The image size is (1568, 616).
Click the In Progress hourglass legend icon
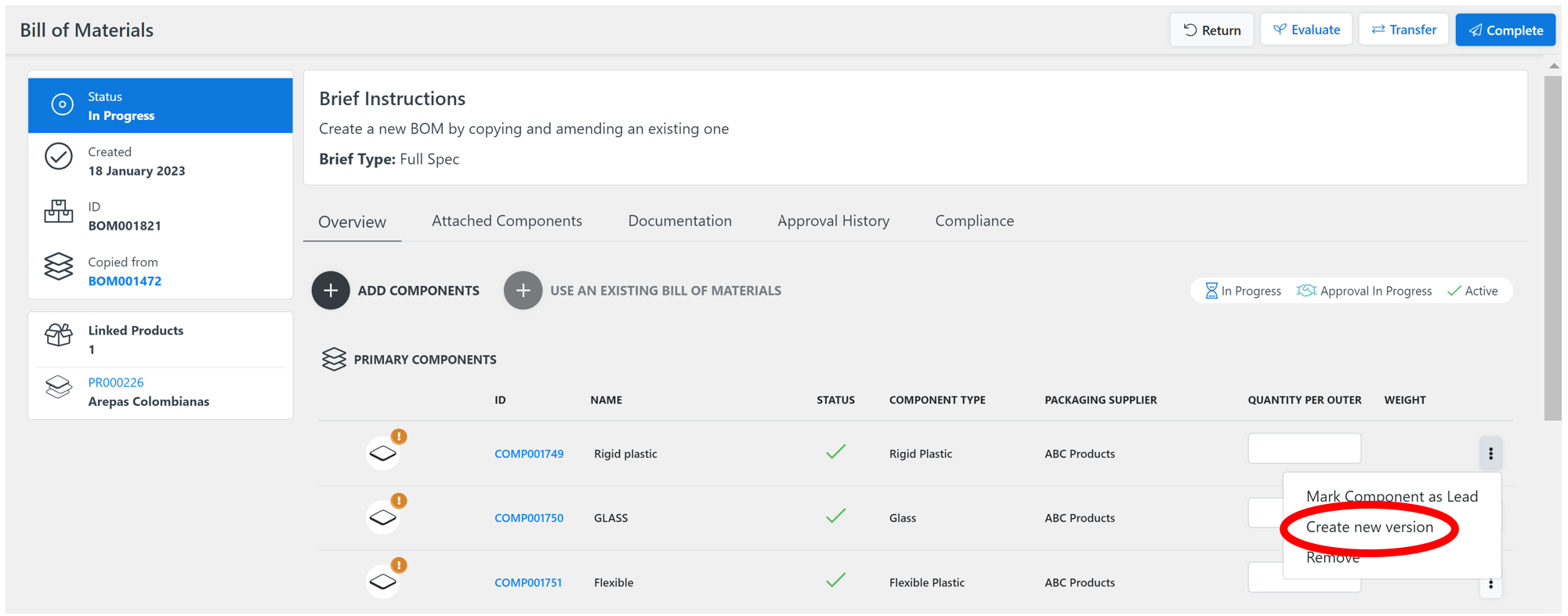[1211, 291]
